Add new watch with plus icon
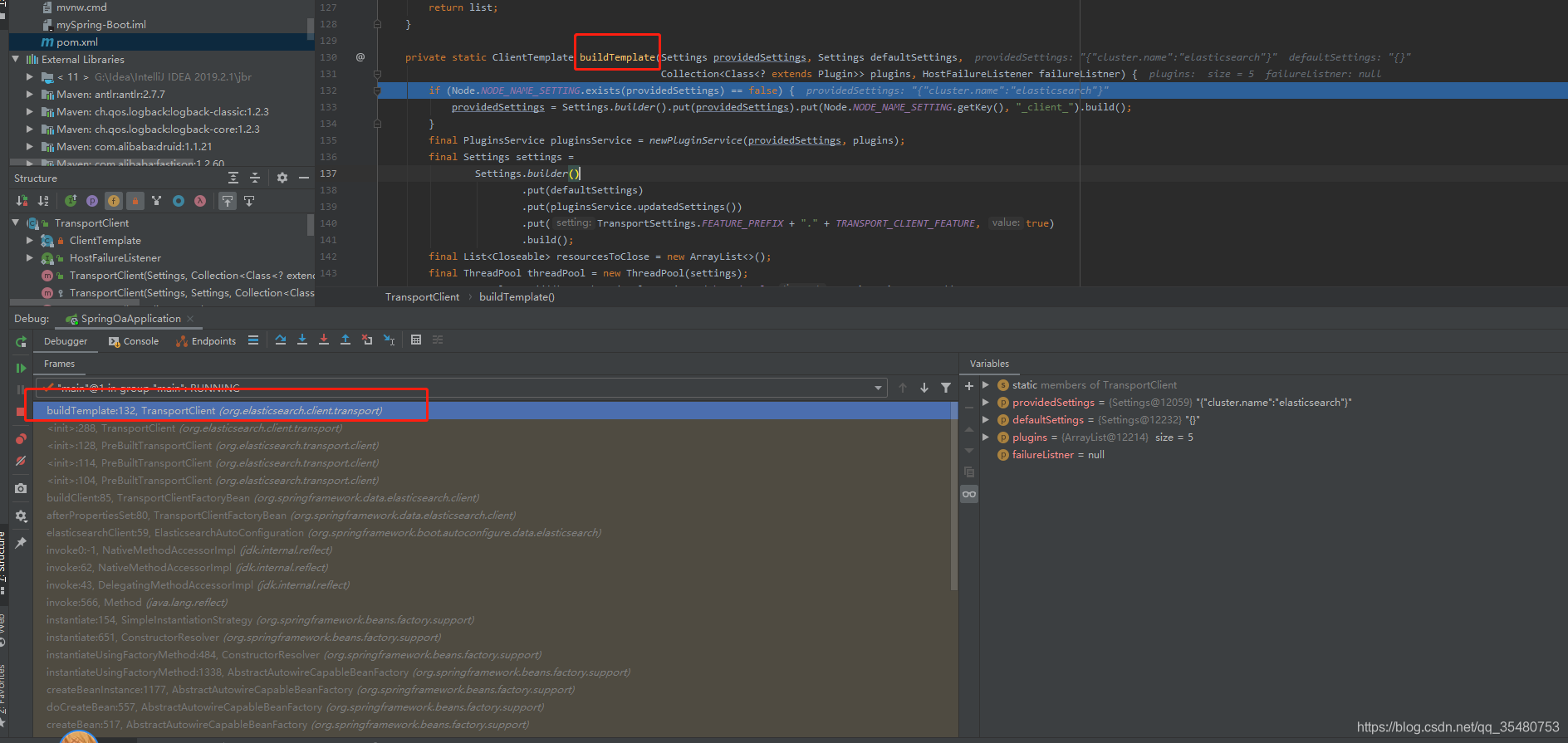This screenshot has width=1568, height=743. point(968,386)
